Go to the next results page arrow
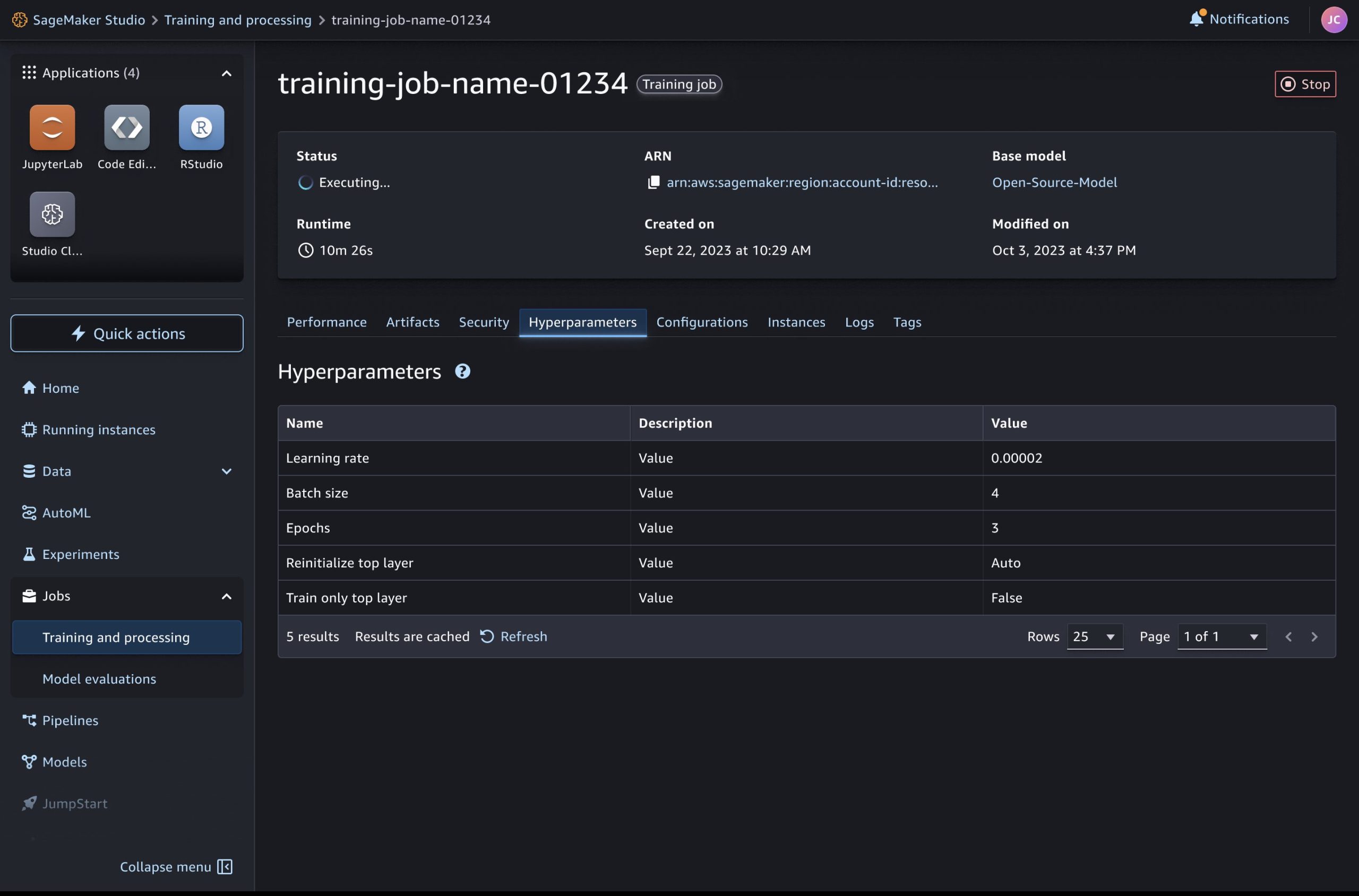The image size is (1359, 896). [1314, 636]
